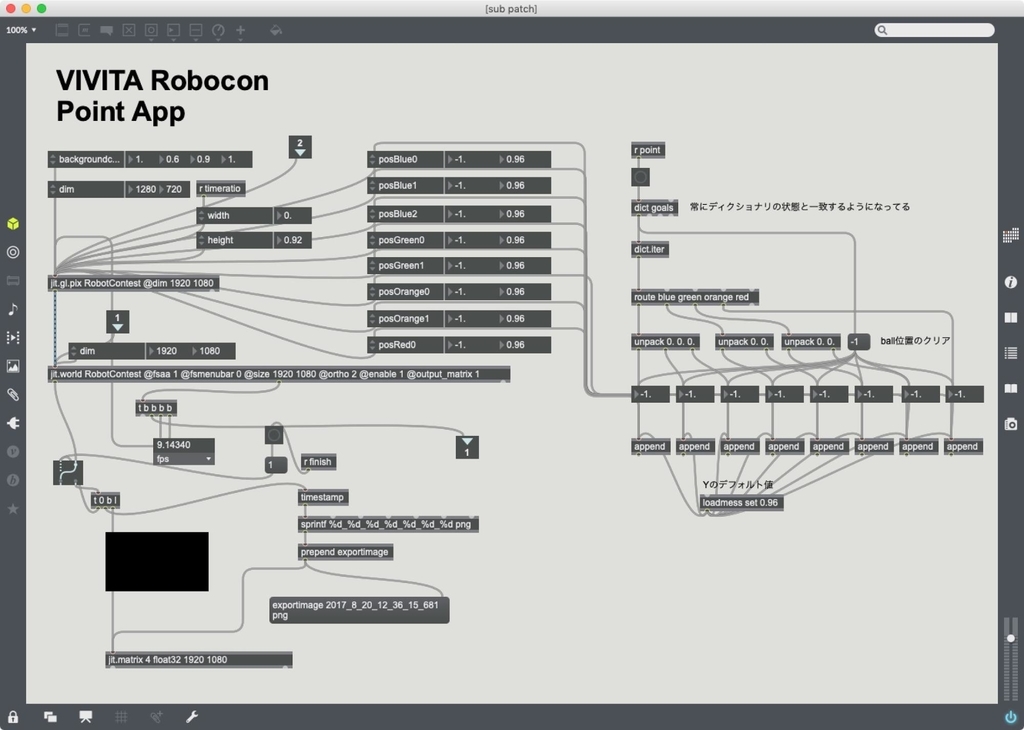Add a new object box from toolbar
Image resolution: width=1024 pixels, height=730 pixels.
[x=62, y=30]
